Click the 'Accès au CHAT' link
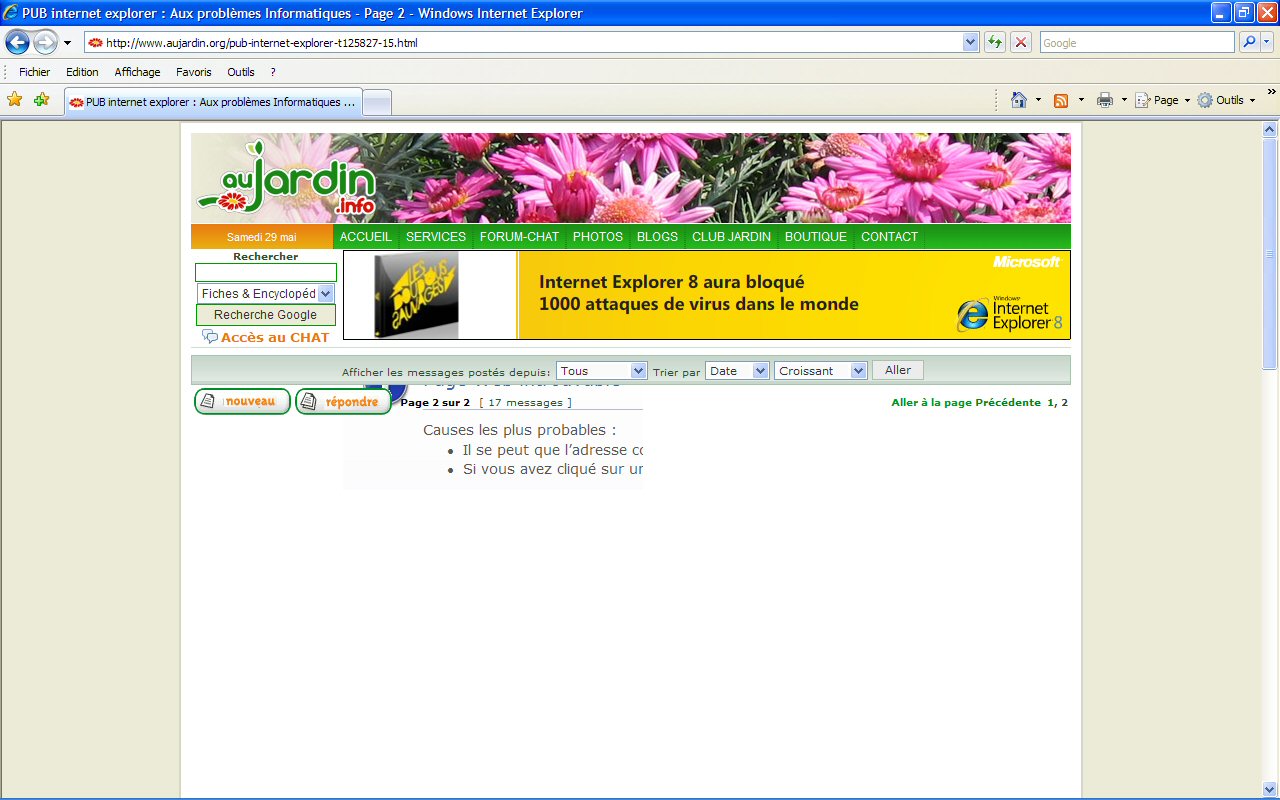Viewport: 1280px width, 800px height. tap(274, 338)
